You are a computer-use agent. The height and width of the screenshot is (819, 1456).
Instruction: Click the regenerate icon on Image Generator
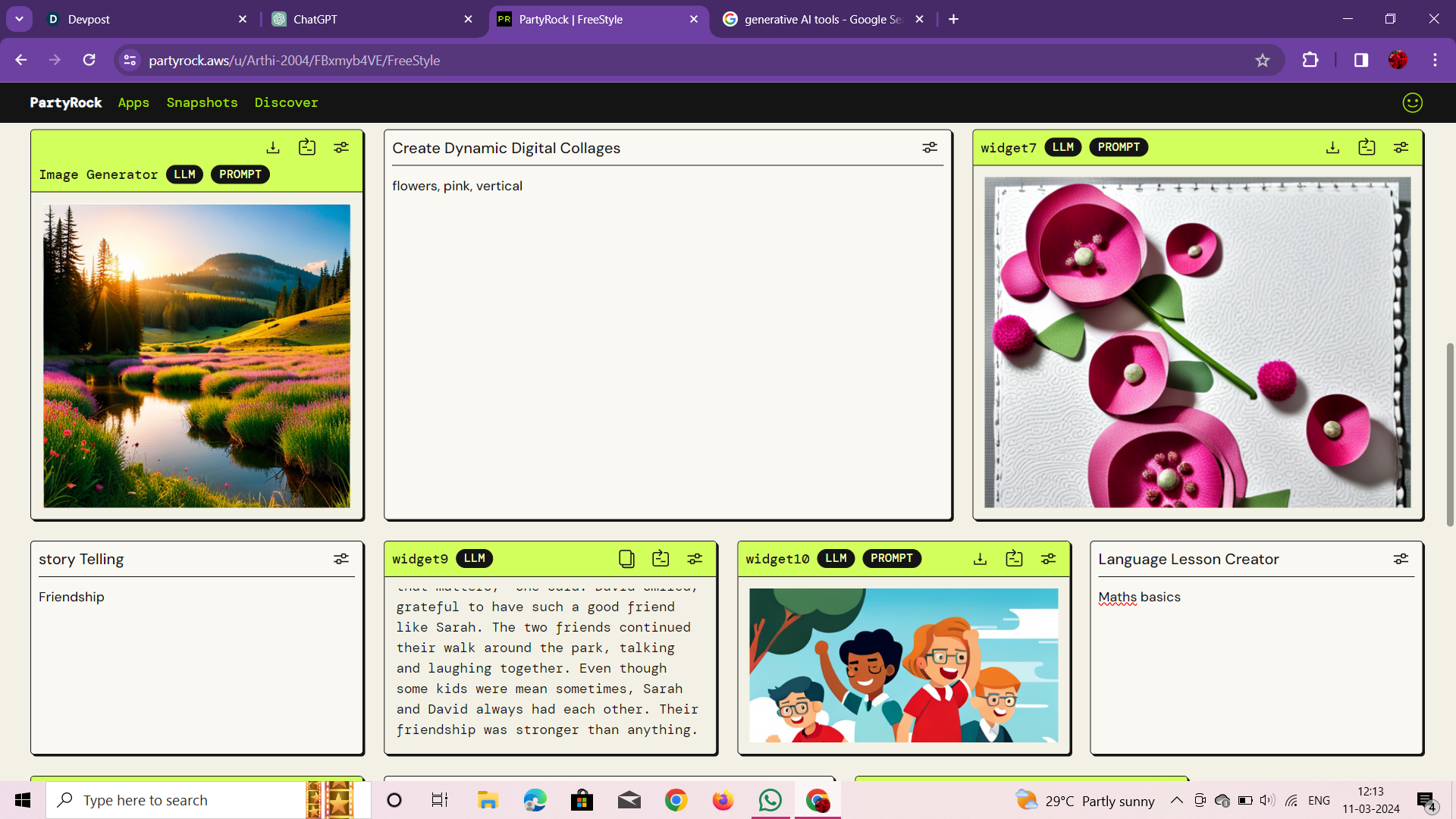click(307, 147)
